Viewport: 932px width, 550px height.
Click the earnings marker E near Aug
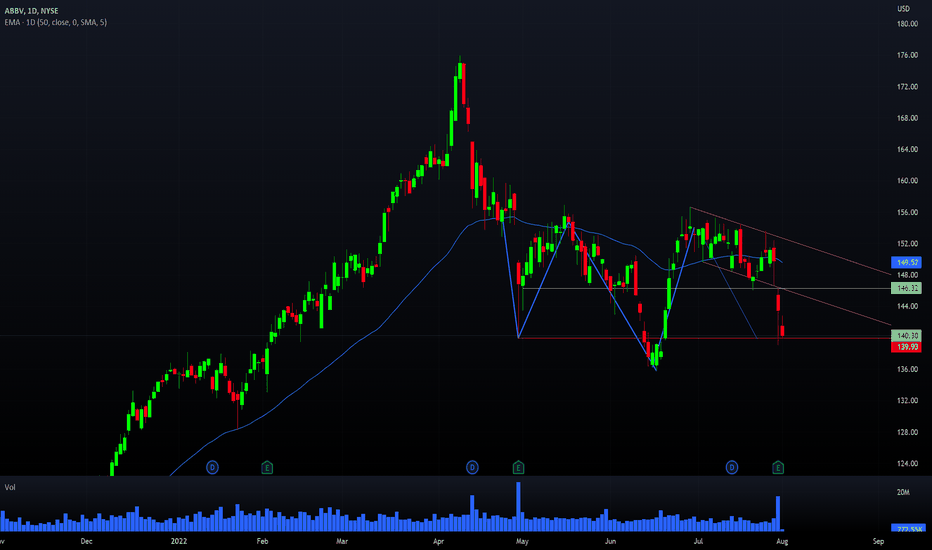pos(778,467)
